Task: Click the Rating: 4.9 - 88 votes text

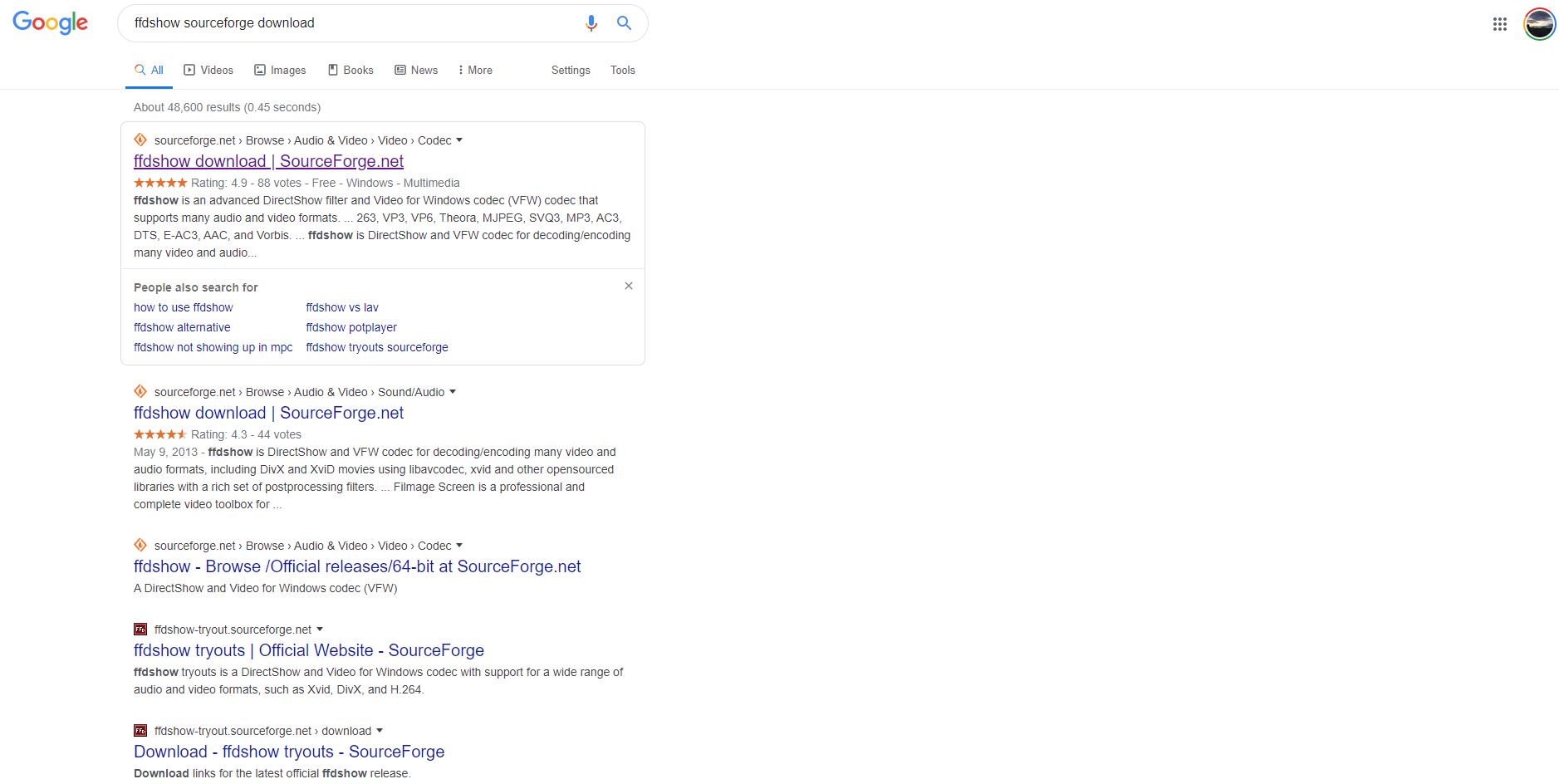Action: 246,183
